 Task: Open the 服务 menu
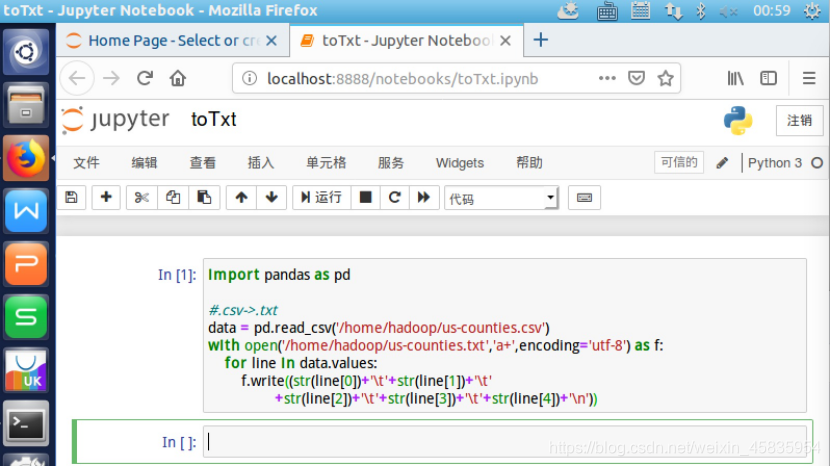pyautogui.click(x=391, y=163)
